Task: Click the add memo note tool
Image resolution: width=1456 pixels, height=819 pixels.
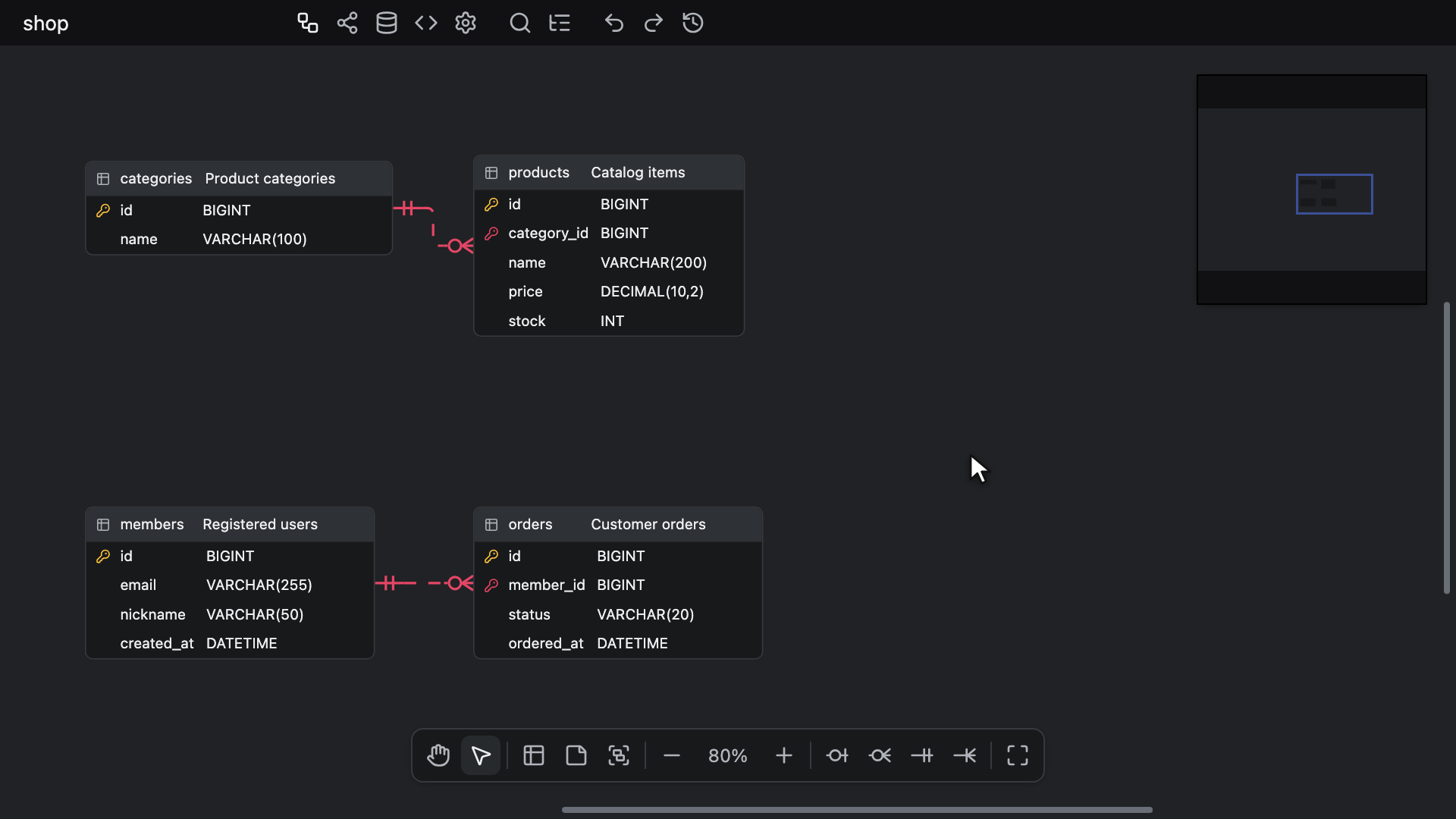Action: click(x=576, y=755)
